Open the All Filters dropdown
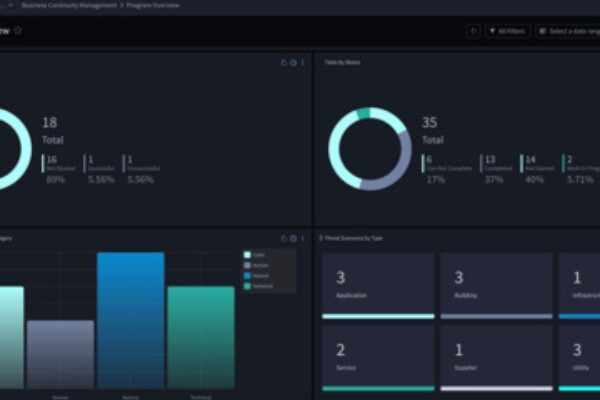The width and height of the screenshot is (600, 400). point(508,31)
